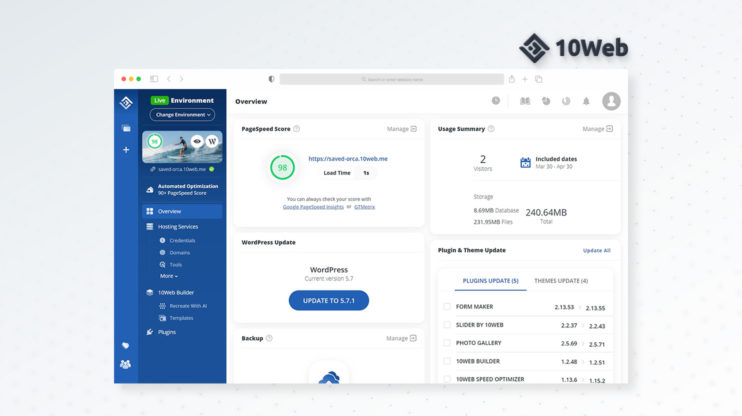Open Plugins in the sidebar
The width and height of the screenshot is (742, 416).
tap(167, 332)
